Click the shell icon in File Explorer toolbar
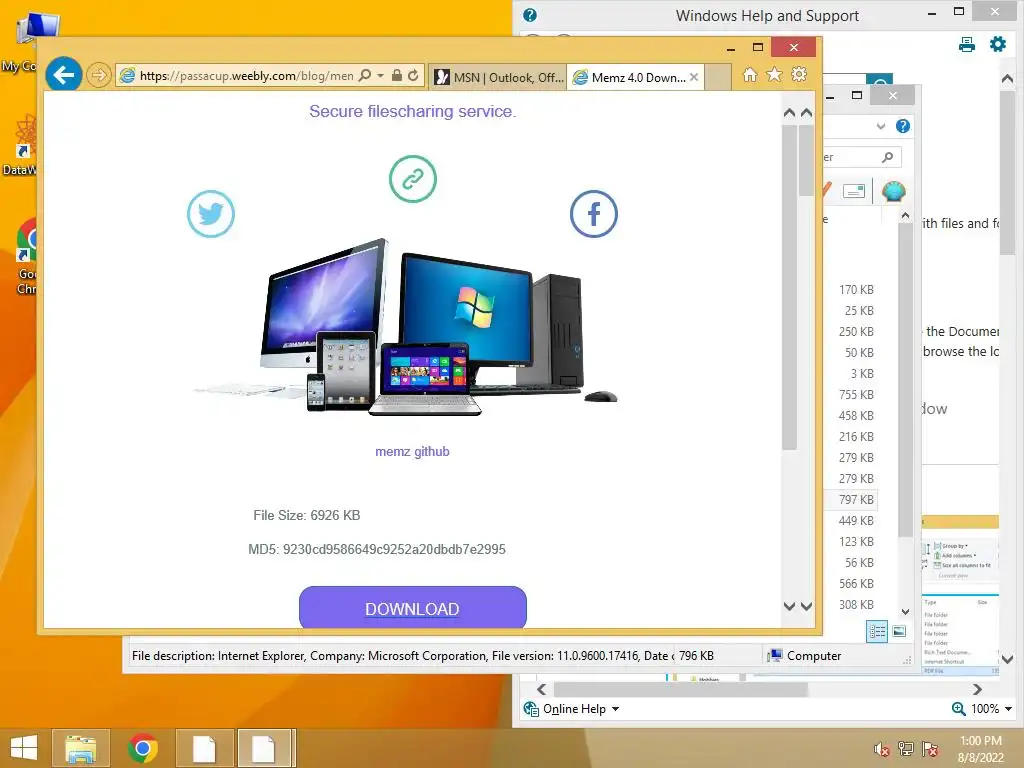Image resolution: width=1024 pixels, height=768 pixels. [x=893, y=191]
